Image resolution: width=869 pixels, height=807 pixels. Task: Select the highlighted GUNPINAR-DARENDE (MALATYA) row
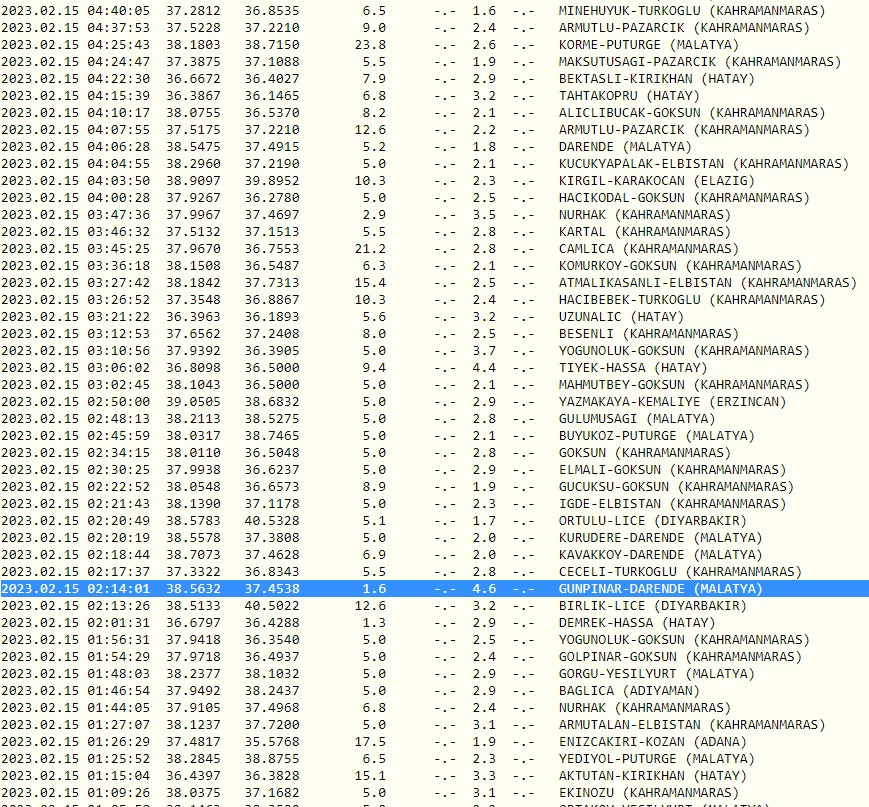coord(434,589)
